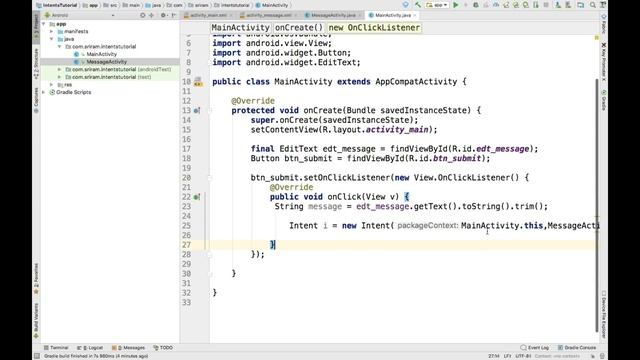Open the Favorites side tool tab
Image resolution: width=640 pixels, height=360 pixels.
click(36, 279)
